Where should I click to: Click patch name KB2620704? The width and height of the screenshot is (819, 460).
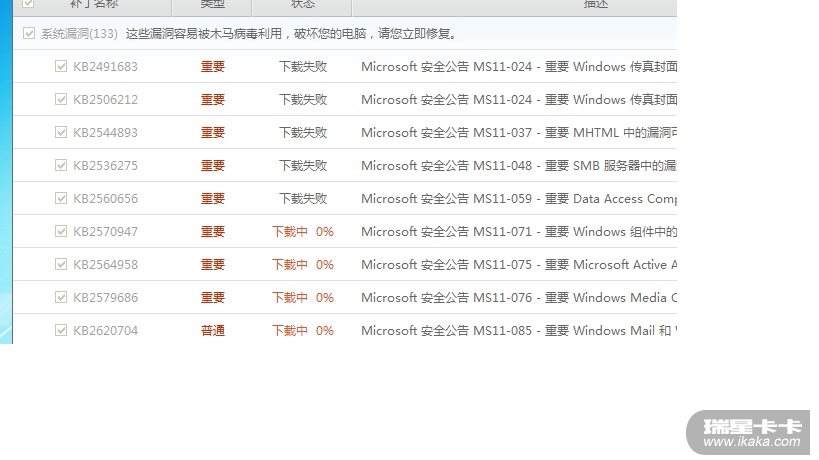[106, 331]
